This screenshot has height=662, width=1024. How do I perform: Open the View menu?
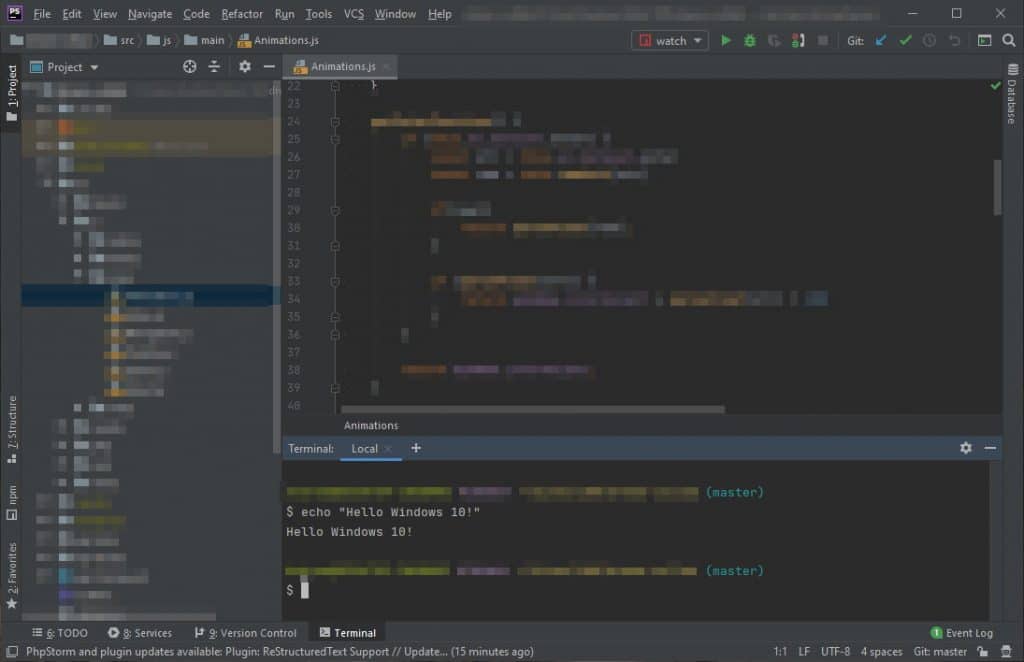coord(104,14)
